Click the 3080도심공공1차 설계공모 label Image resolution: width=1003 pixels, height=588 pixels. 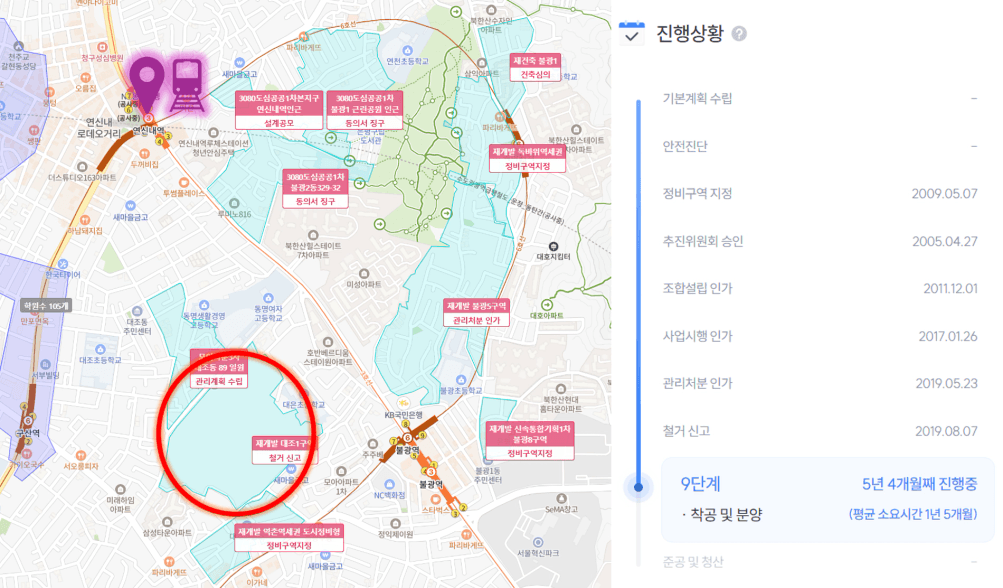[278, 110]
